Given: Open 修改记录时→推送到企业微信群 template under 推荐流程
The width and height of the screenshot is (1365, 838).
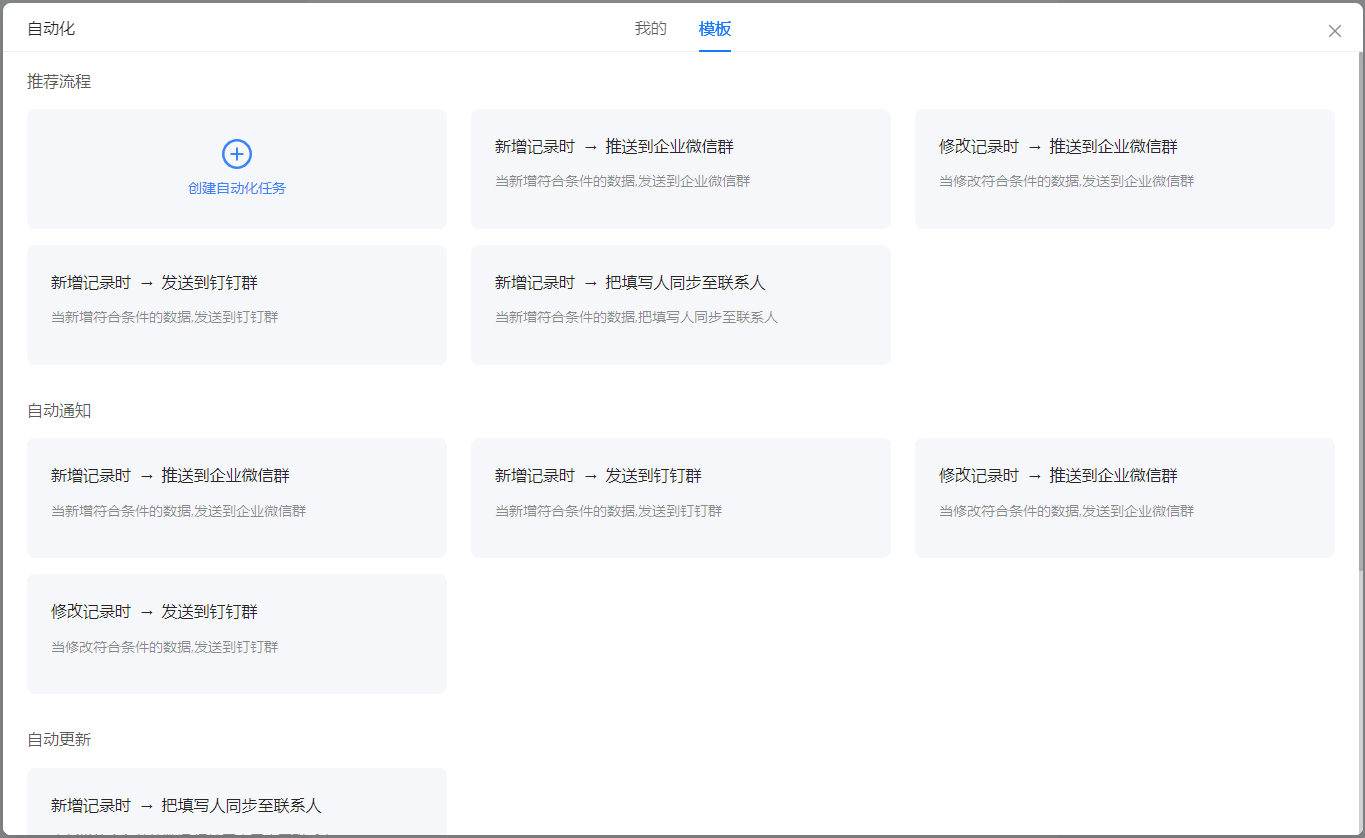Looking at the screenshot, I should point(1125,169).
